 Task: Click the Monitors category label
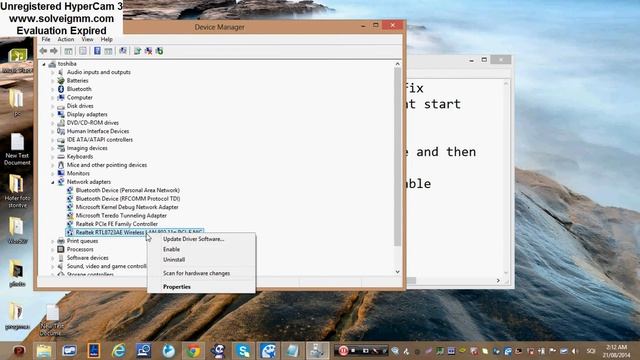pos(78,173)
